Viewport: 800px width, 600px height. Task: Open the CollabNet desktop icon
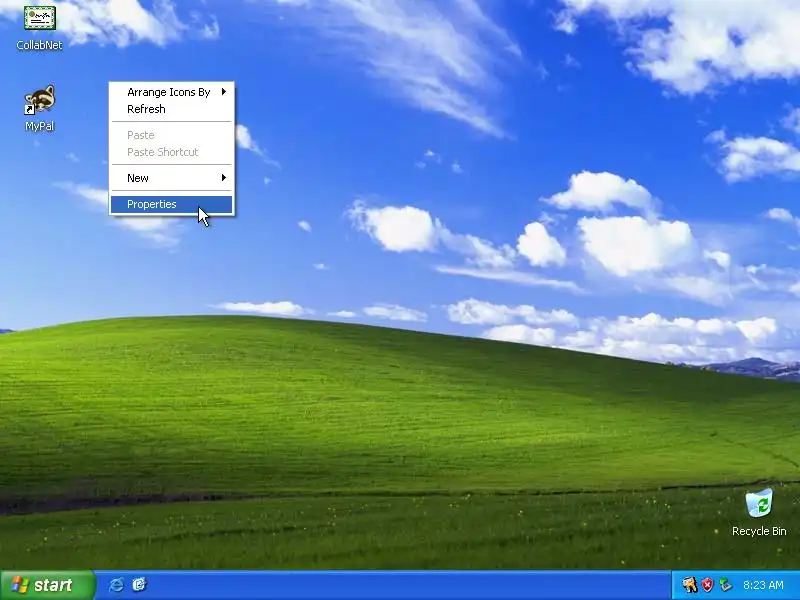tap(39, 18)
